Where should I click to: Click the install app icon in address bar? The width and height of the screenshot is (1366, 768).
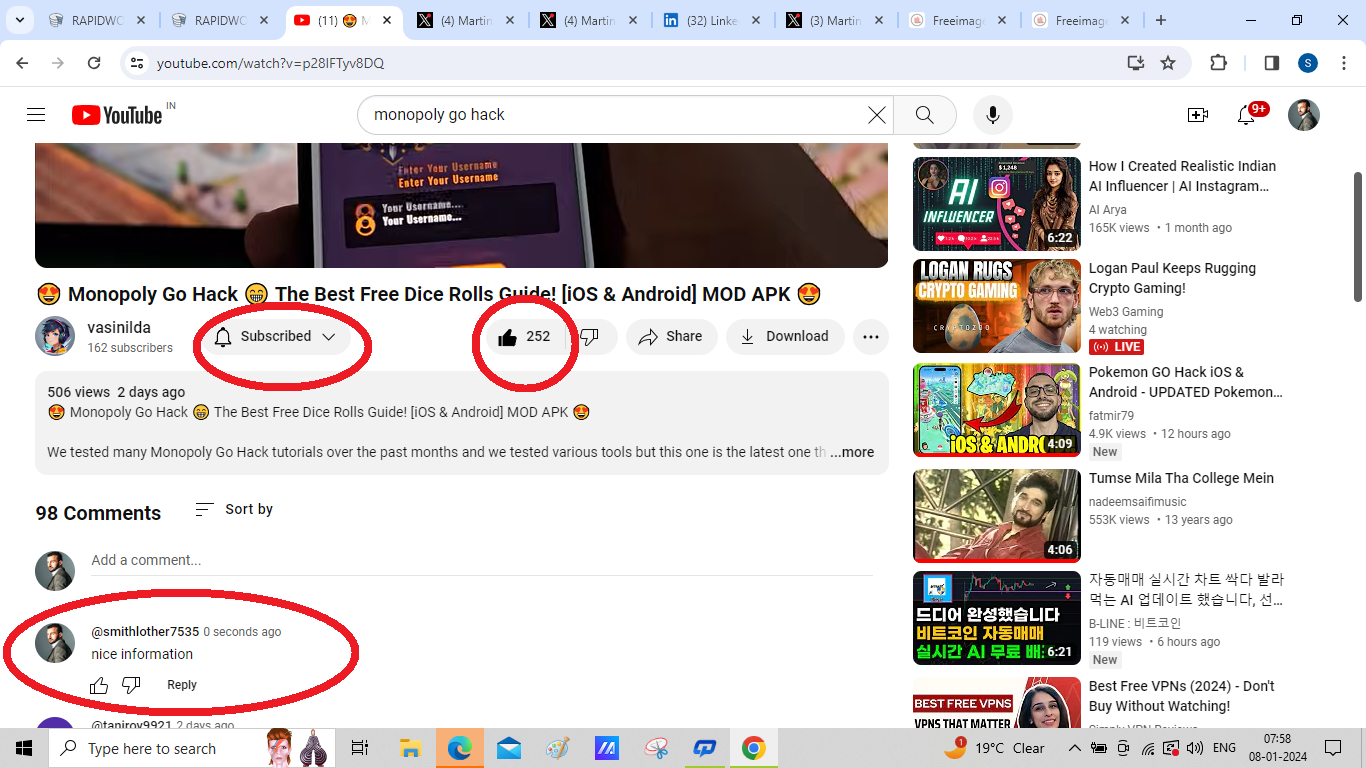1135,63
